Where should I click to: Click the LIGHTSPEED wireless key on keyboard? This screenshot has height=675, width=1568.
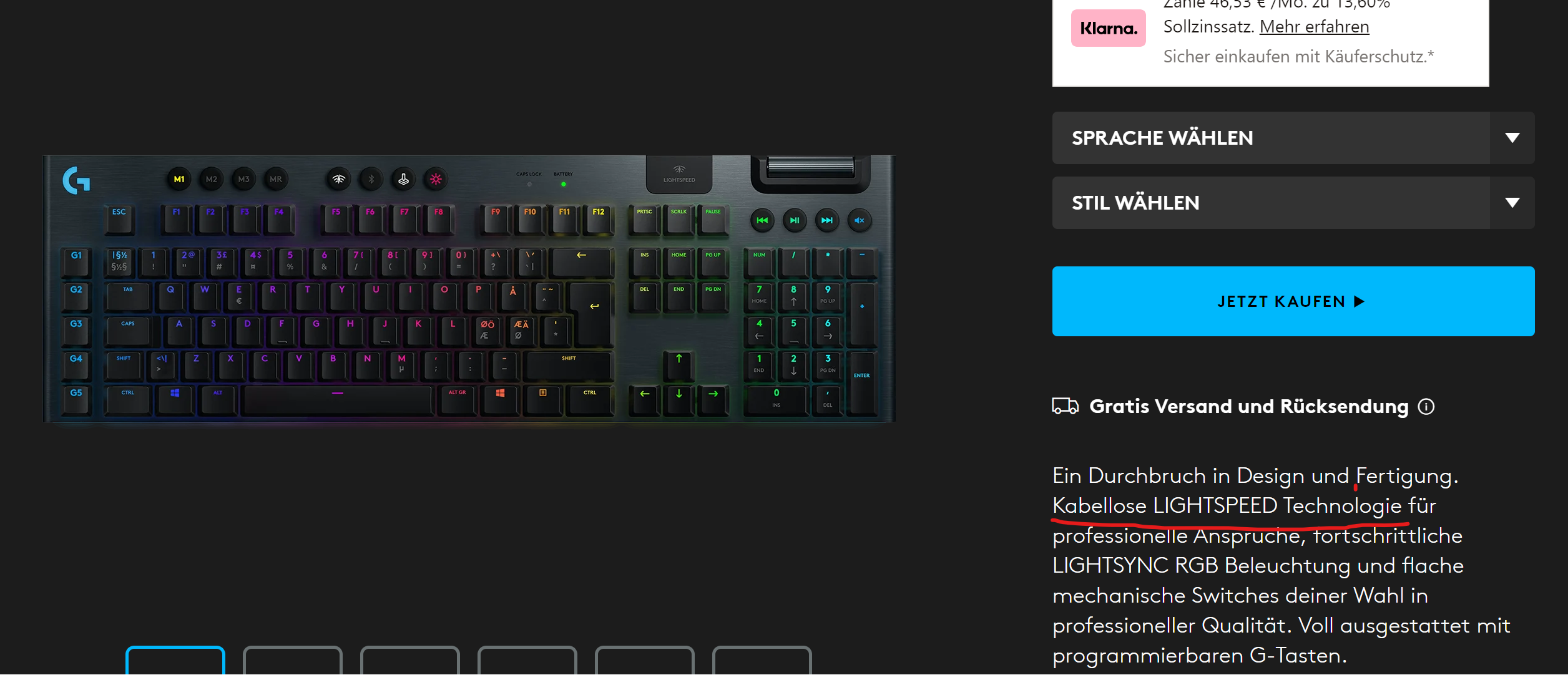click(339, 180)
